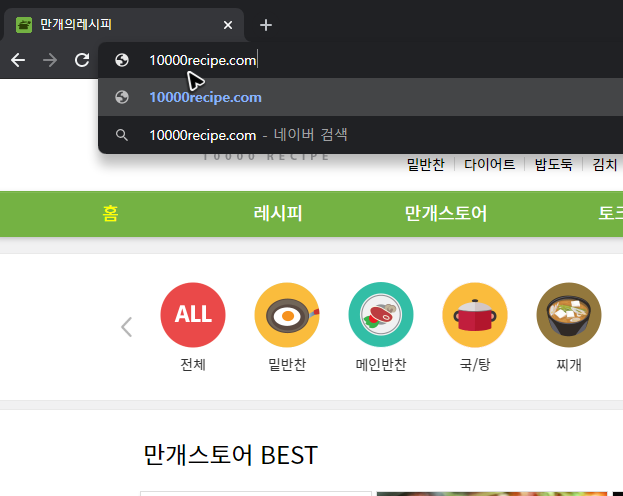
Task: Click the browser back arrow
Action: point(18,60)
